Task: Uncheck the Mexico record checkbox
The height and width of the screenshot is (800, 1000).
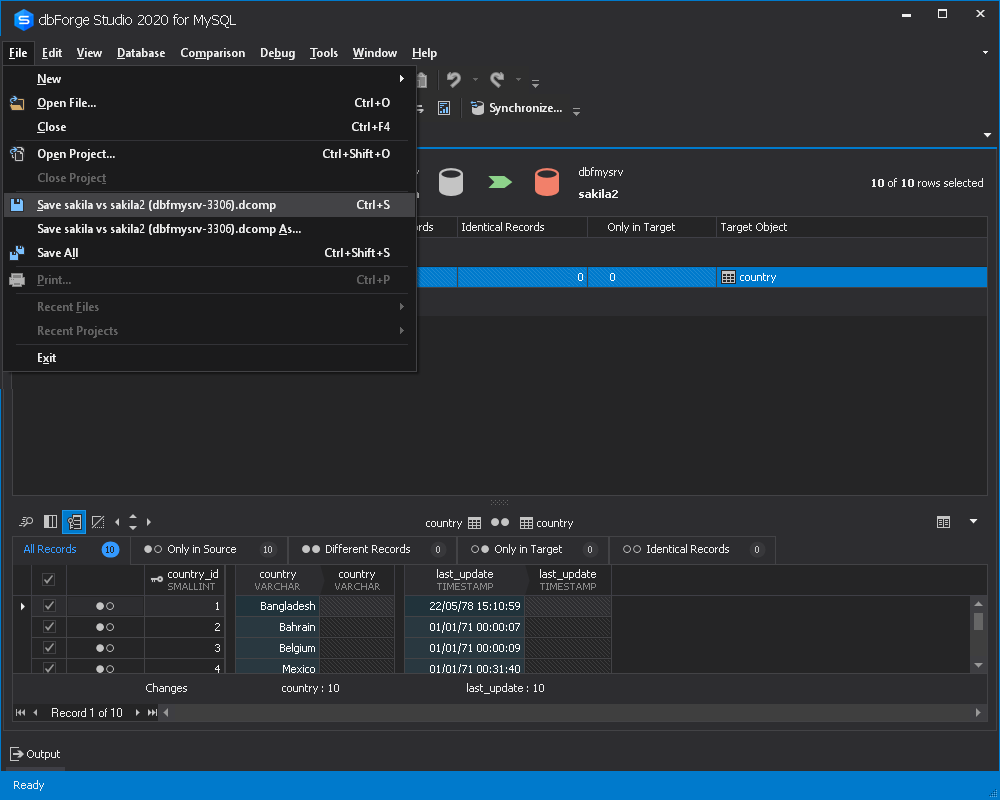Action: [47, 668]
